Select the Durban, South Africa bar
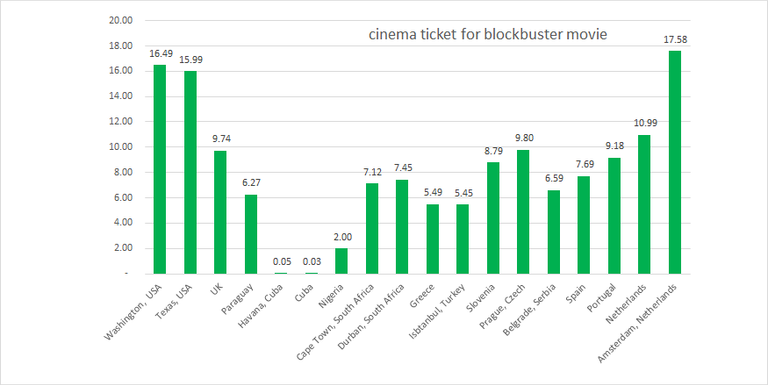This screenshot has width=768, height=385. [402, 227]
